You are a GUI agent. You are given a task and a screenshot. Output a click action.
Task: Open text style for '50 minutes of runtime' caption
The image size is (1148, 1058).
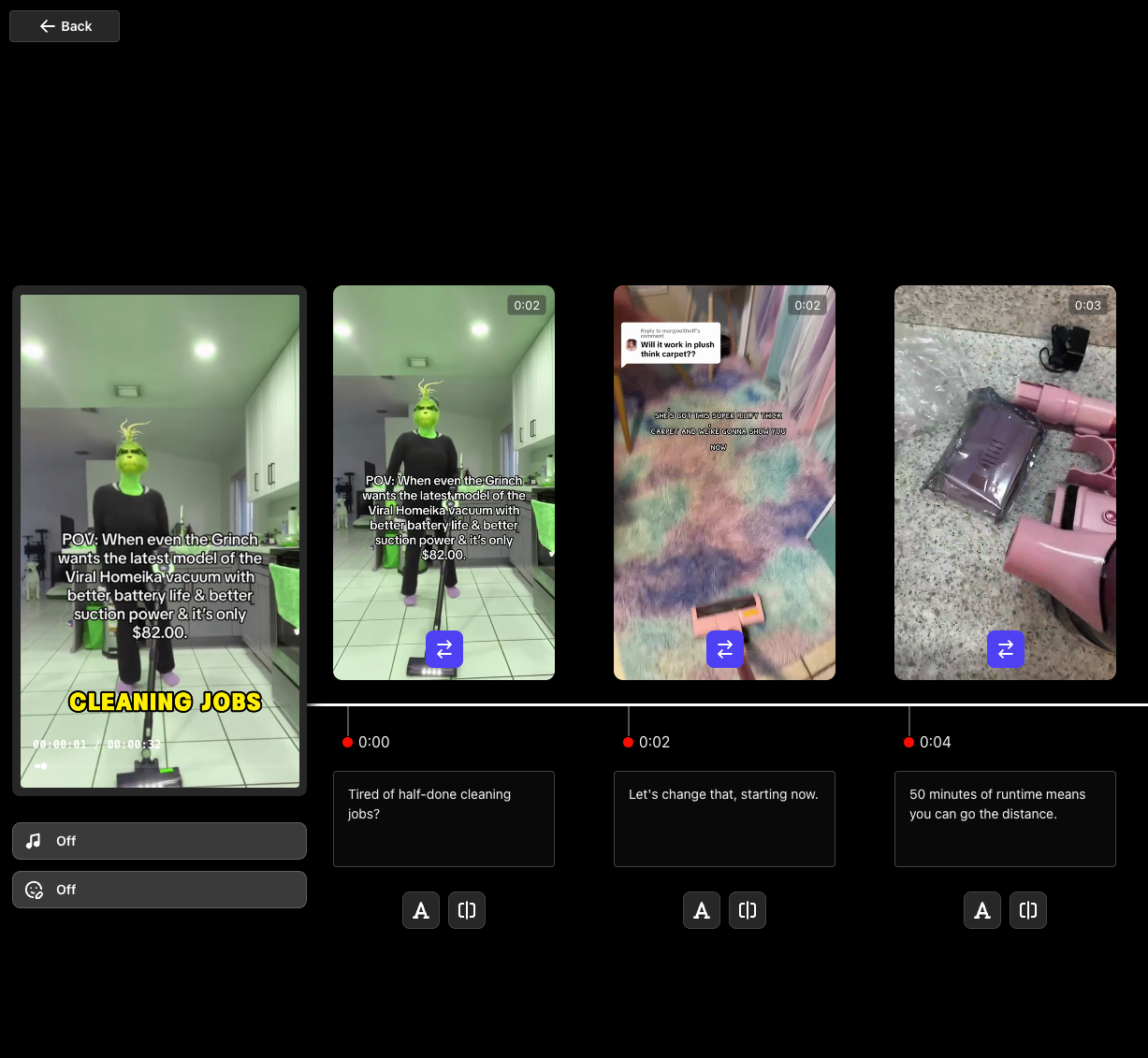coord(982,910)
